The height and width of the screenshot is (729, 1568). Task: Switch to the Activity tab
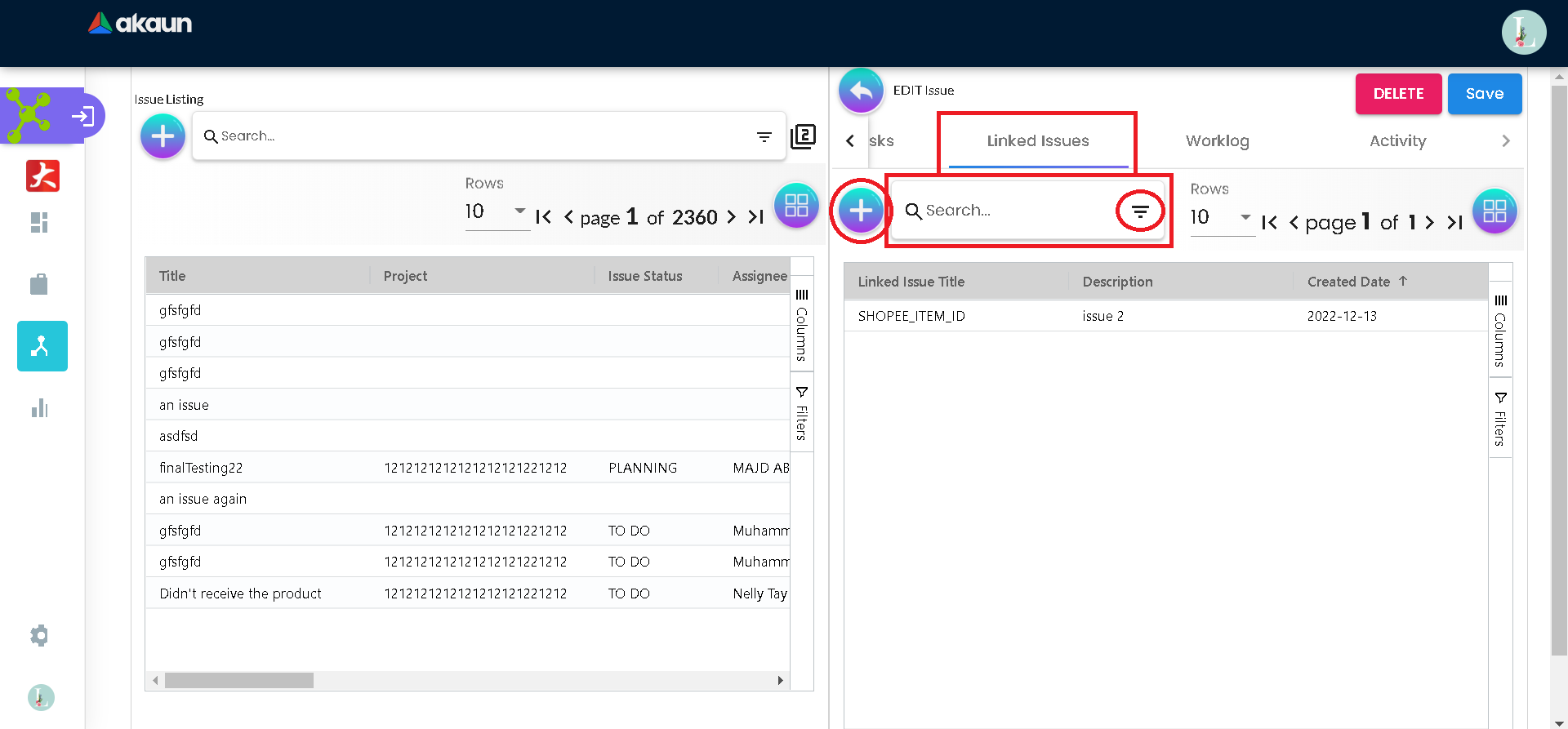1397,141
